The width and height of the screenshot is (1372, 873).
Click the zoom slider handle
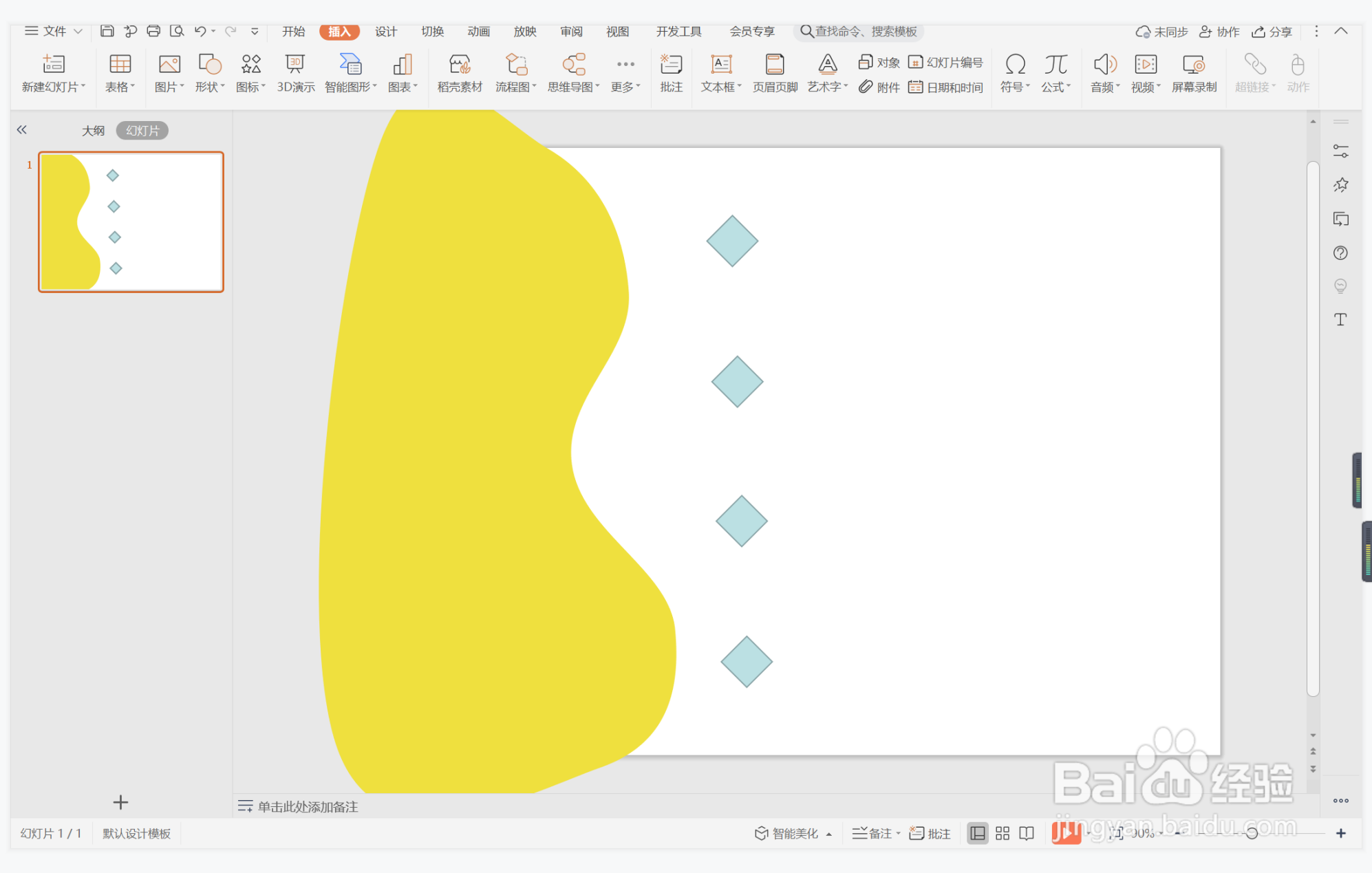(x=1252, y=833)
